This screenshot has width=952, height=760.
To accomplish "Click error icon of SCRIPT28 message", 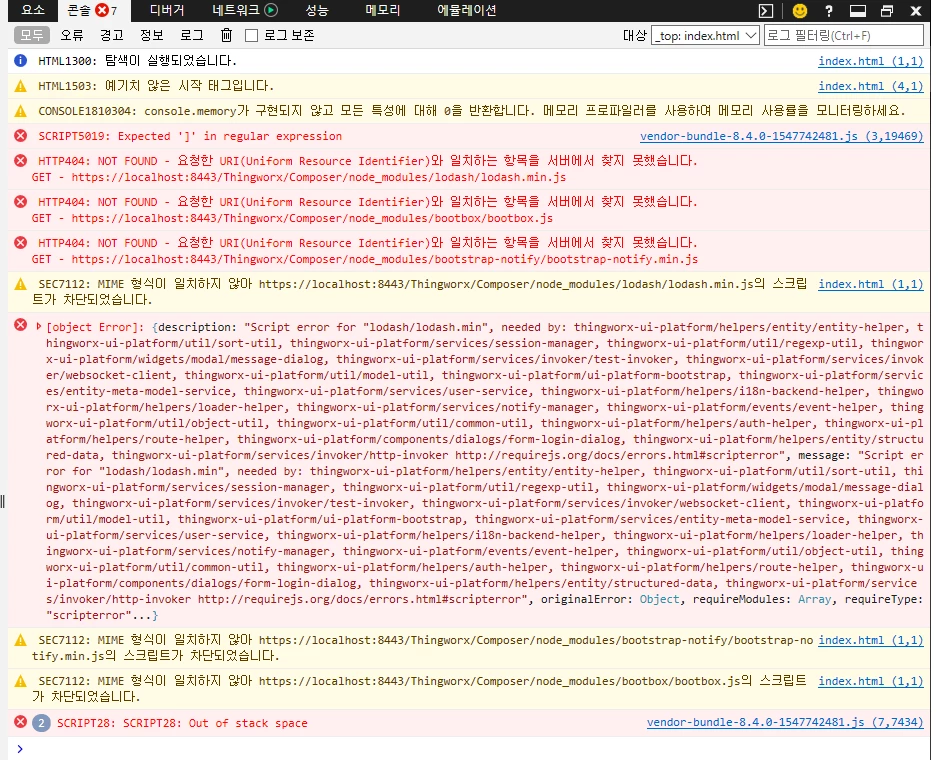I will point(21,722).
